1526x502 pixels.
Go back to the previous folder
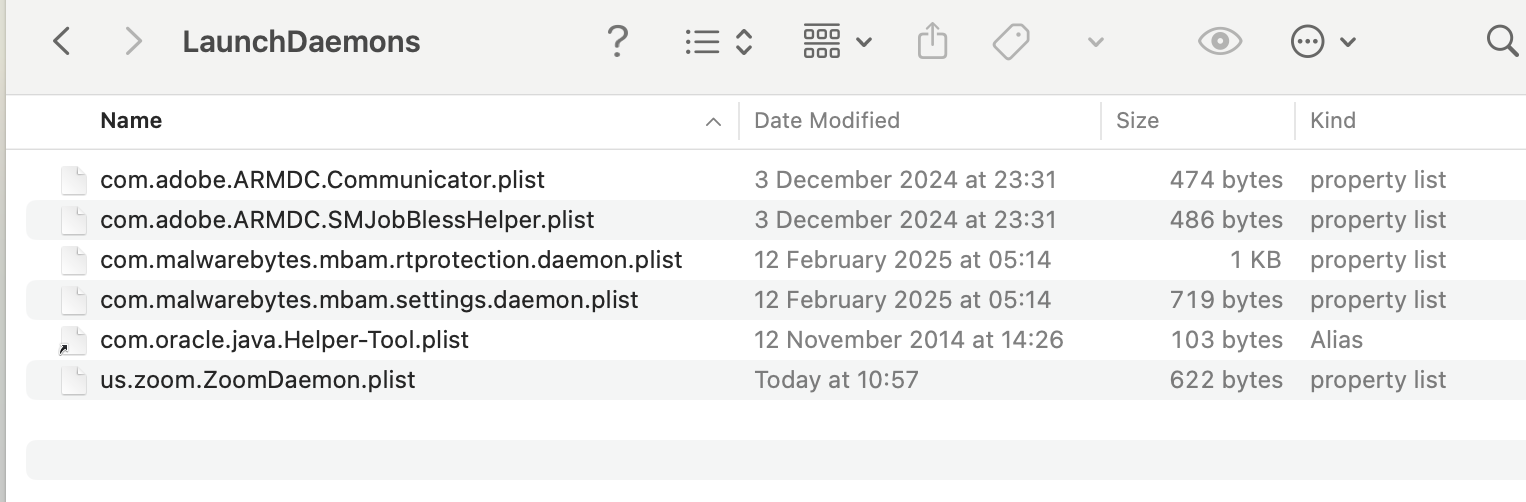(62, 42)
